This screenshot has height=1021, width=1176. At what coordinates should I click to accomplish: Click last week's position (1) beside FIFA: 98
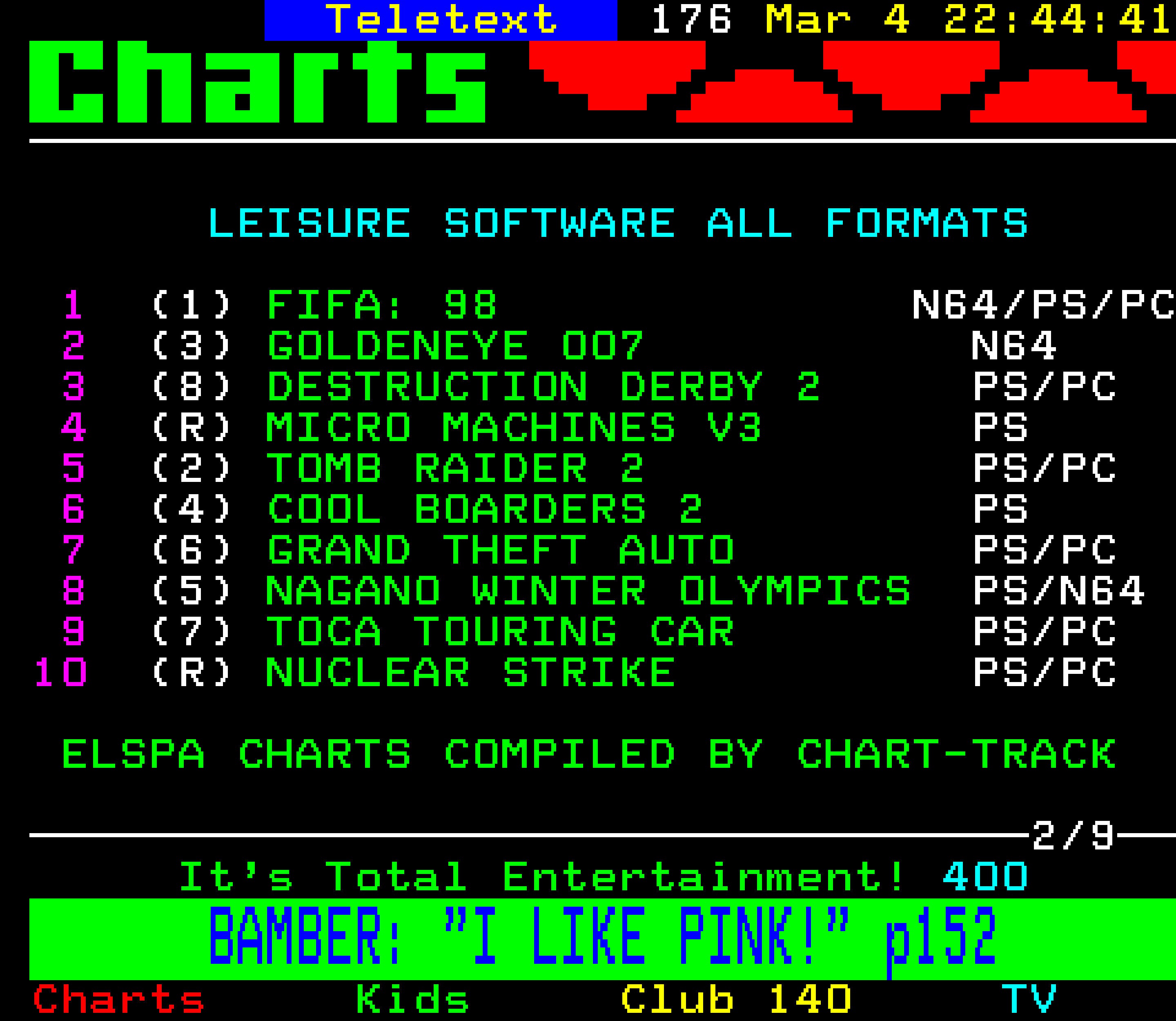click(x=191, y=305)
